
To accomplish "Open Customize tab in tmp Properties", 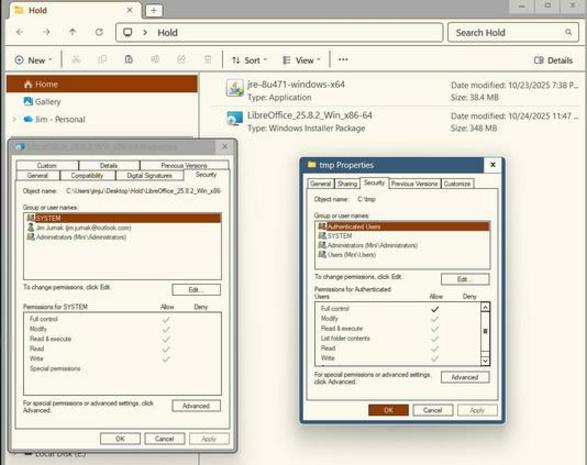I will (x=457, y=184).
